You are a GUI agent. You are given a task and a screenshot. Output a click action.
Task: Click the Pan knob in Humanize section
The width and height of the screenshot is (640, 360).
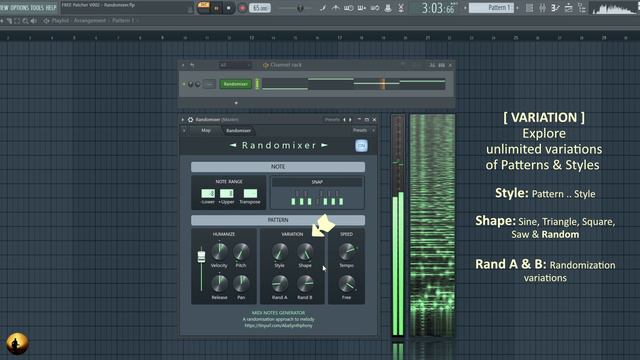(241, 283)
